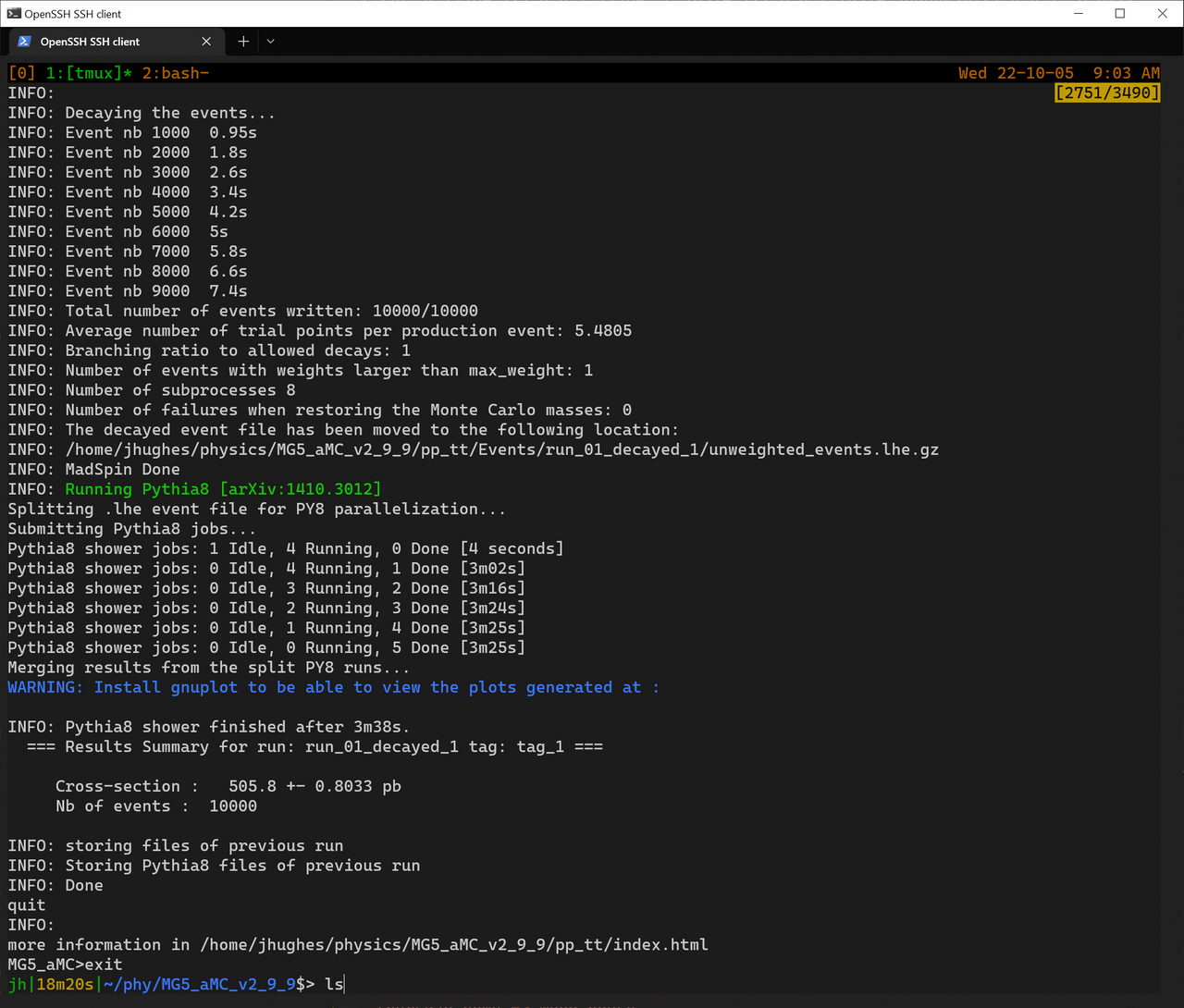
Task: Click the shower jobs line ending '[3m24s]'
Action: pyautogui.click(x=266, y=609)
